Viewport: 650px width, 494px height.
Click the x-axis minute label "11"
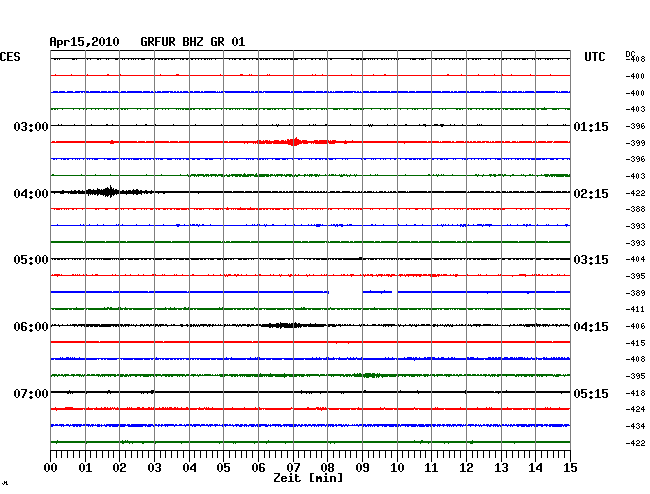click(431, 467)
